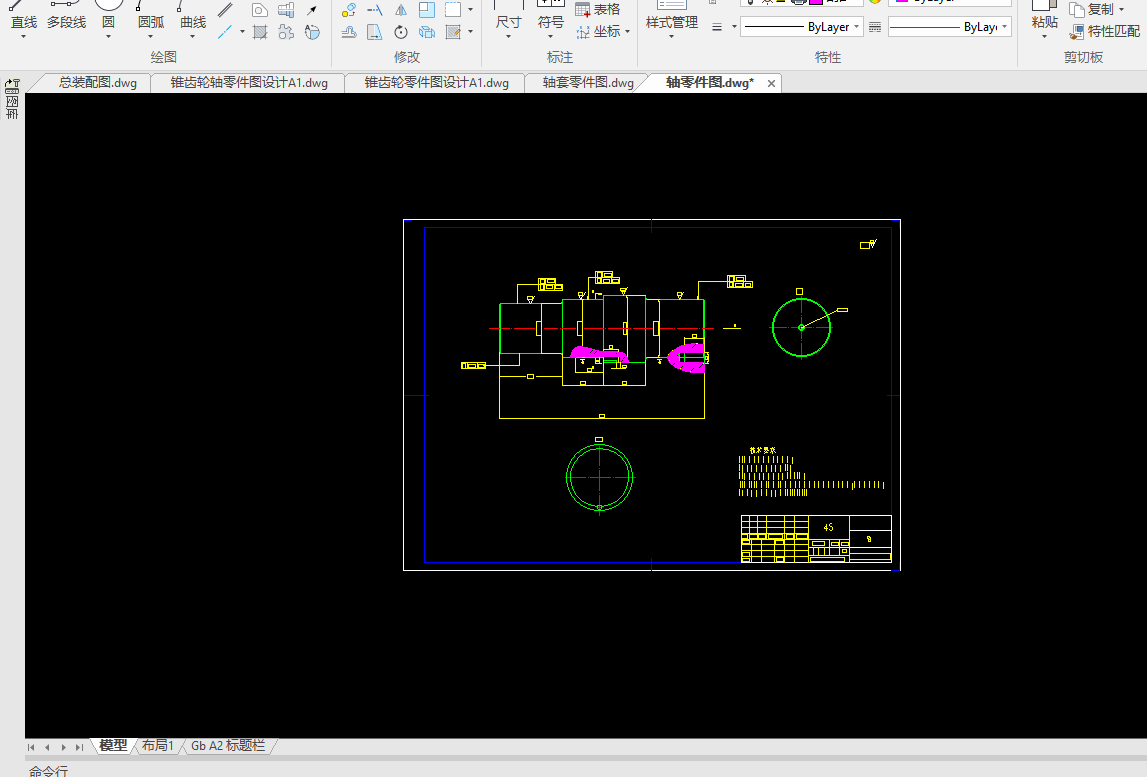Viewport: 1147px width, 777px height.
Task: Click the 复制 copy icon
Action: (1077, 9)
